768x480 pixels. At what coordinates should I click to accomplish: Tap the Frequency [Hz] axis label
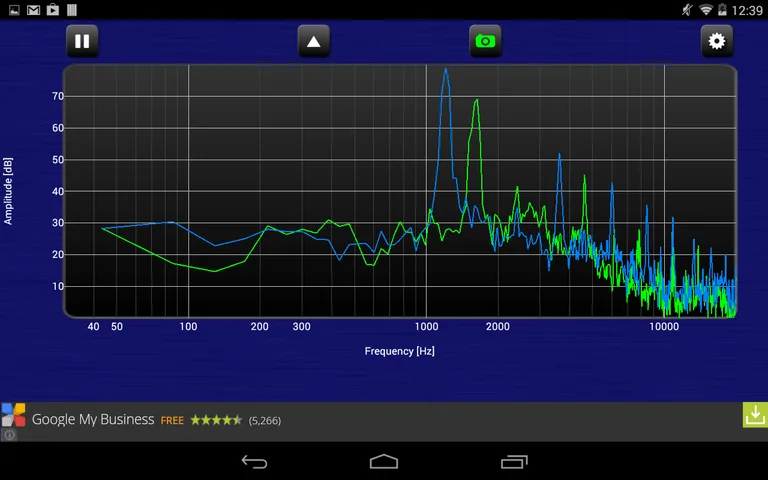pos(400,351)
